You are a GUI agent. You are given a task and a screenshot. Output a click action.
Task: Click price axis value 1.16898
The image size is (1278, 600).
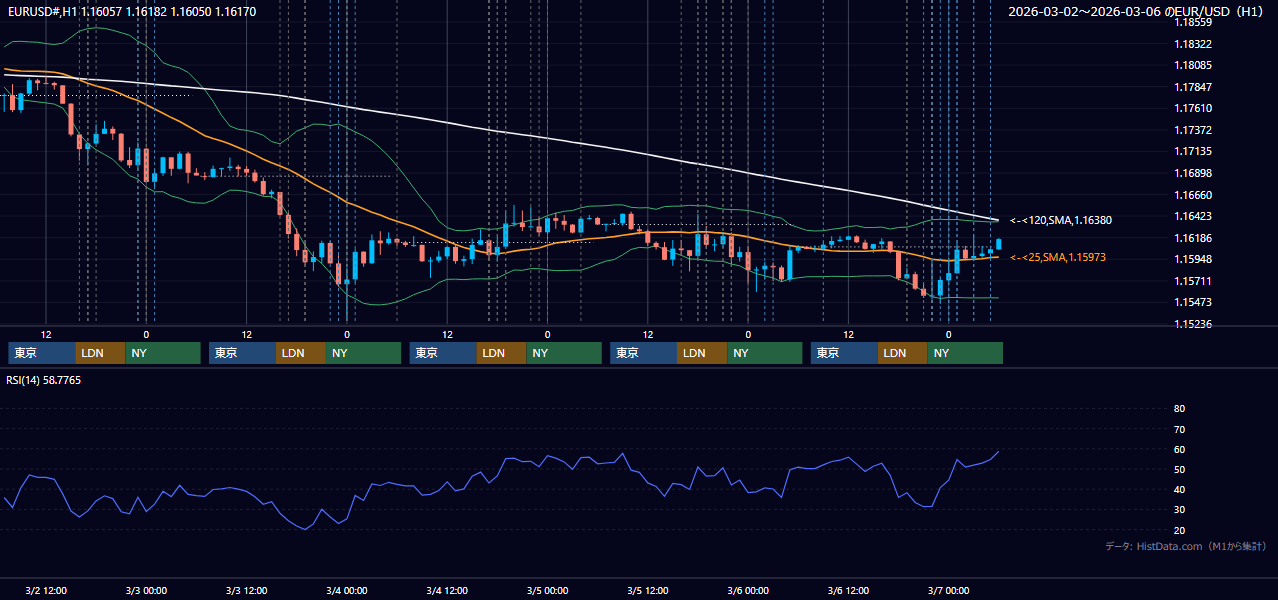[x=1192, y=174]
